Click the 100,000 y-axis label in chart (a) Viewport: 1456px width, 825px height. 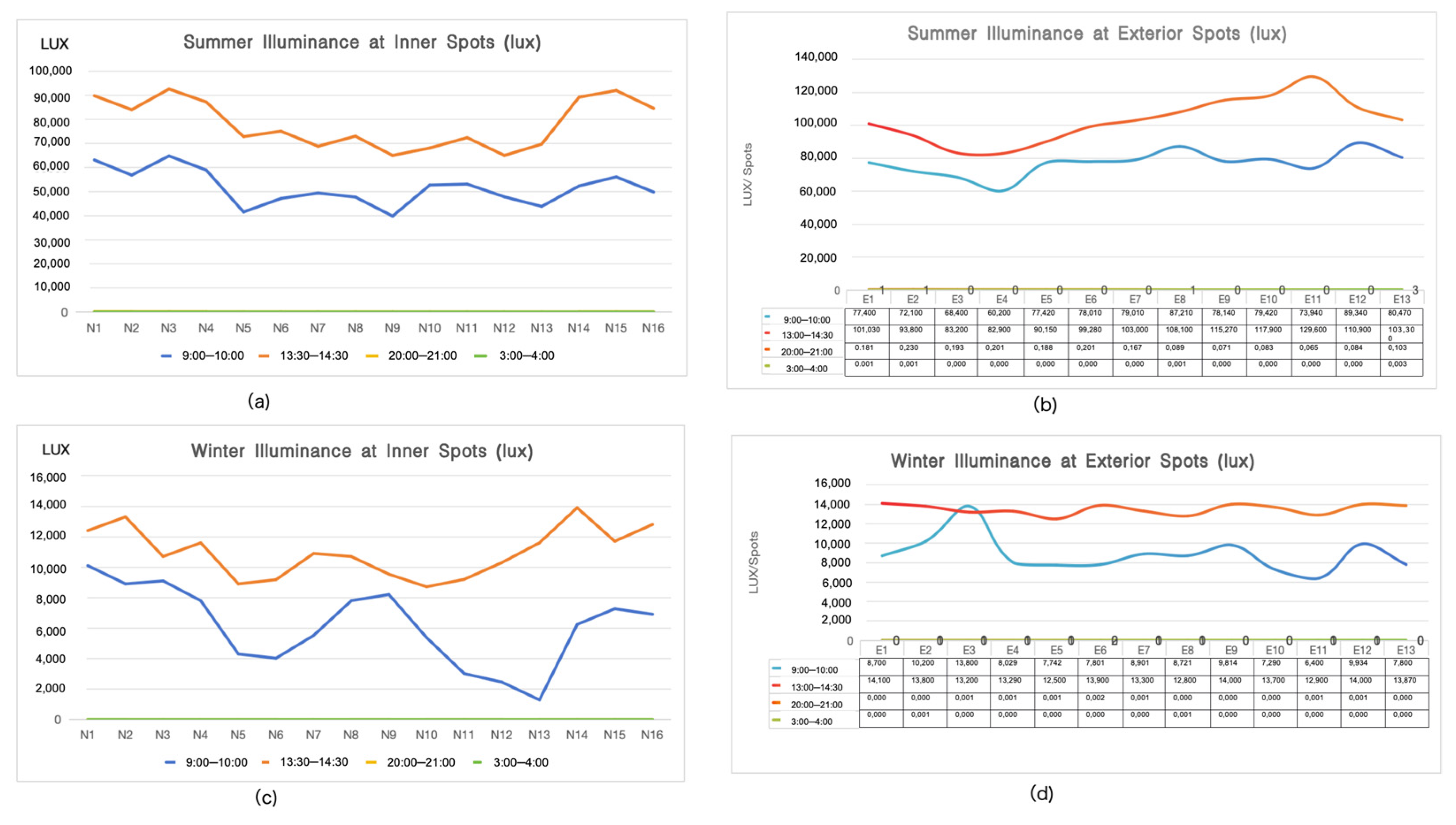(50, 71)
